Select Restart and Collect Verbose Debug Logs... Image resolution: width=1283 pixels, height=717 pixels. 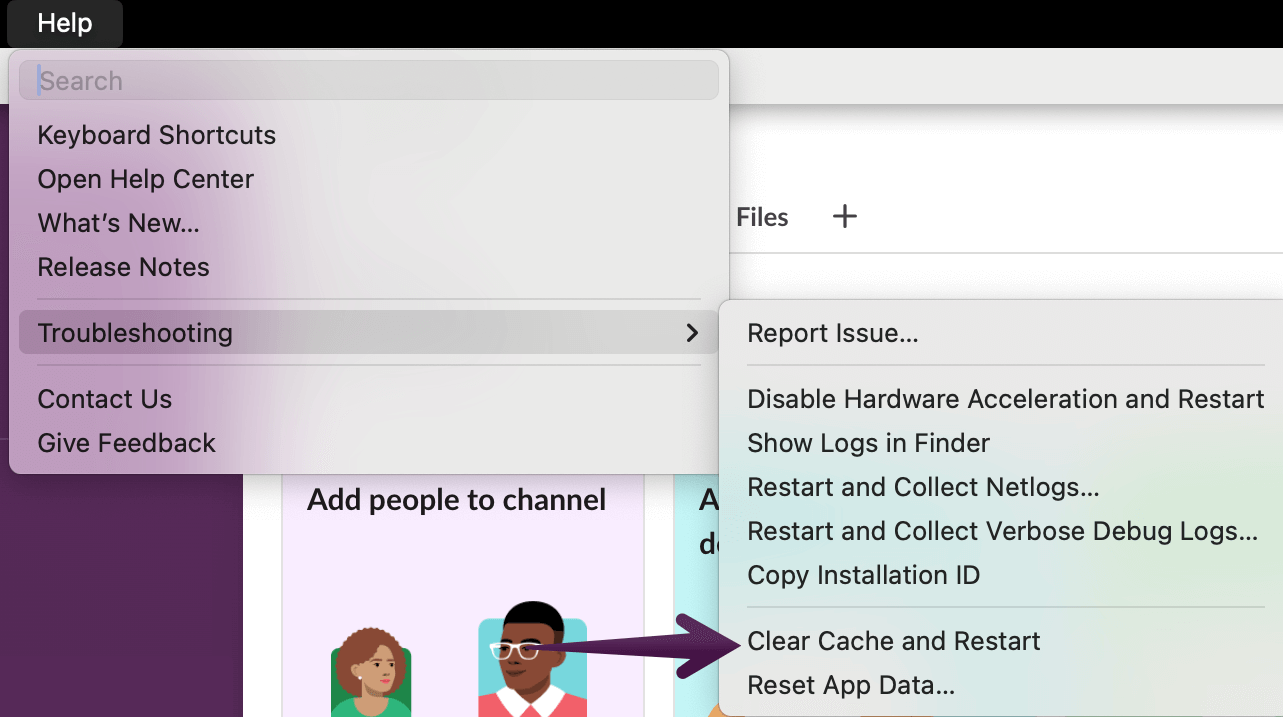[x=1004, y=531]
